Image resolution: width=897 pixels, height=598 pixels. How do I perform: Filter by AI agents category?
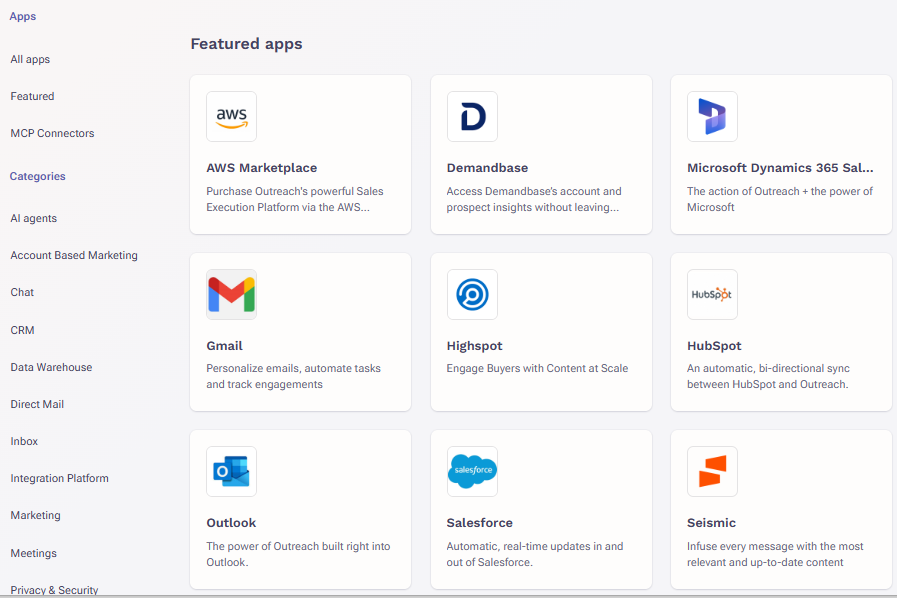[x=33, y=219]
